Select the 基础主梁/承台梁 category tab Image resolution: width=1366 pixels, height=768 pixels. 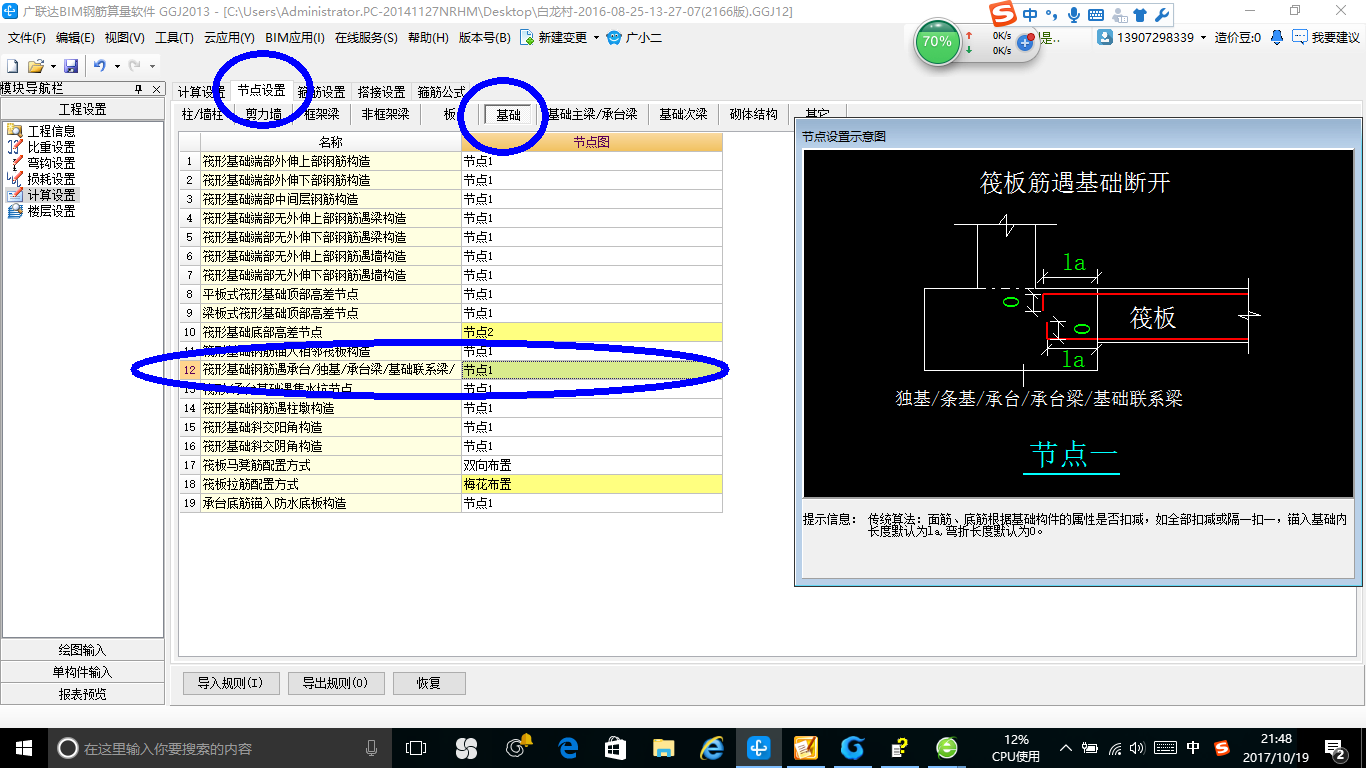[592, 114]
